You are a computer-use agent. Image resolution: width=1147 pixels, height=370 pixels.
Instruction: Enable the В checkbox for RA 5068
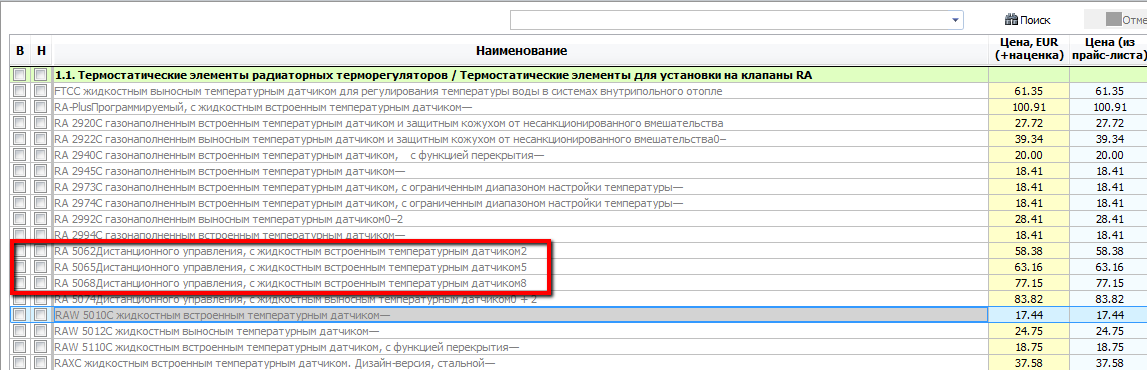20,283
